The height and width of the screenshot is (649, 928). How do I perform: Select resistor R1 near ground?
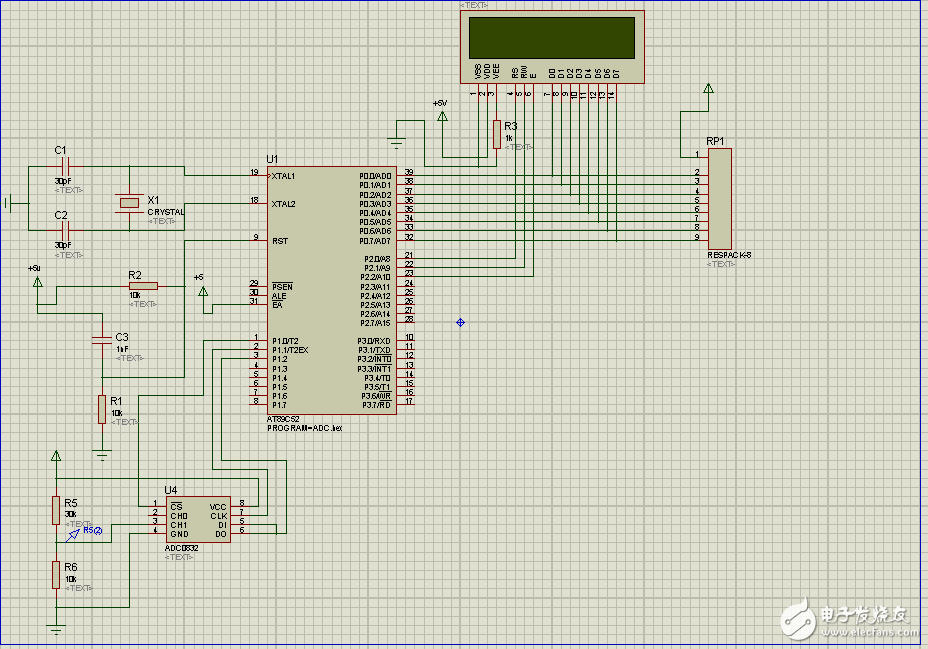tap(101, 408)
